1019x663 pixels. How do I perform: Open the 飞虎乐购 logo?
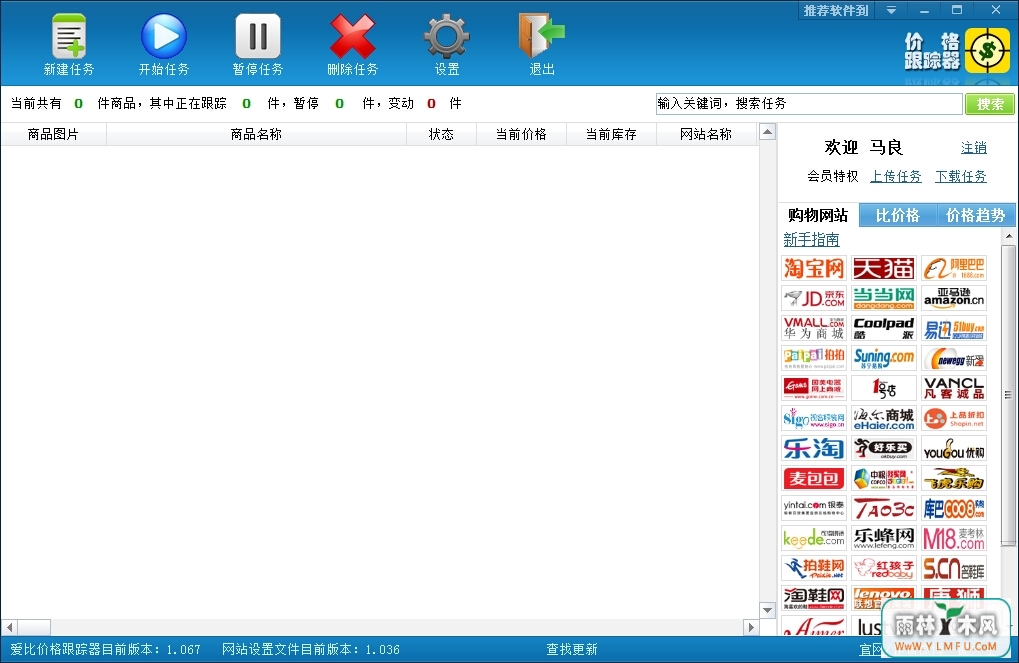click(x=954, y=478)
